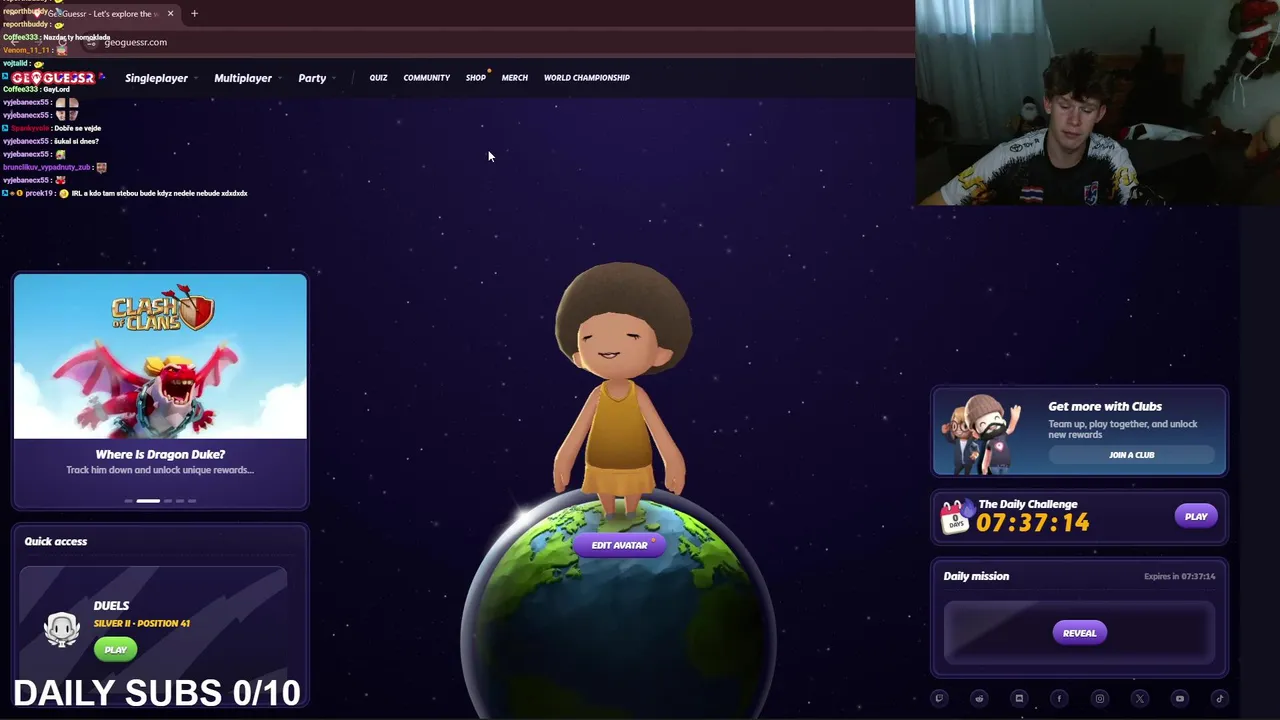Click the site info icon in address bar
1280x720 pixels.
tap(92, 42)
